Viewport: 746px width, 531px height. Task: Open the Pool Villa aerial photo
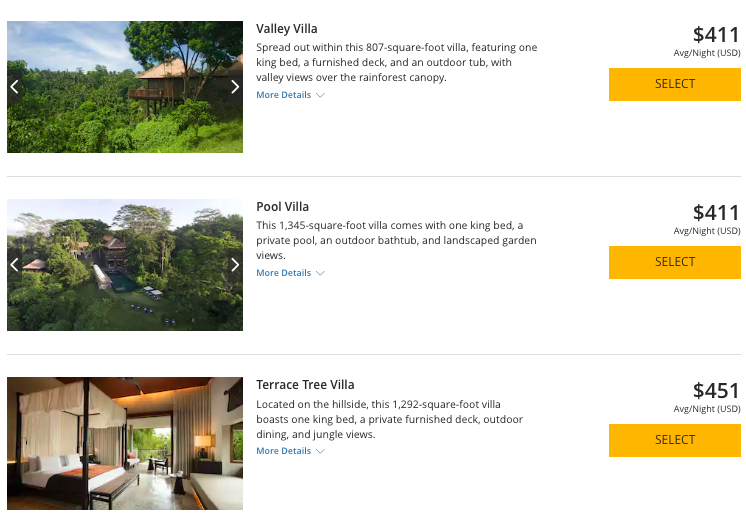125,265
